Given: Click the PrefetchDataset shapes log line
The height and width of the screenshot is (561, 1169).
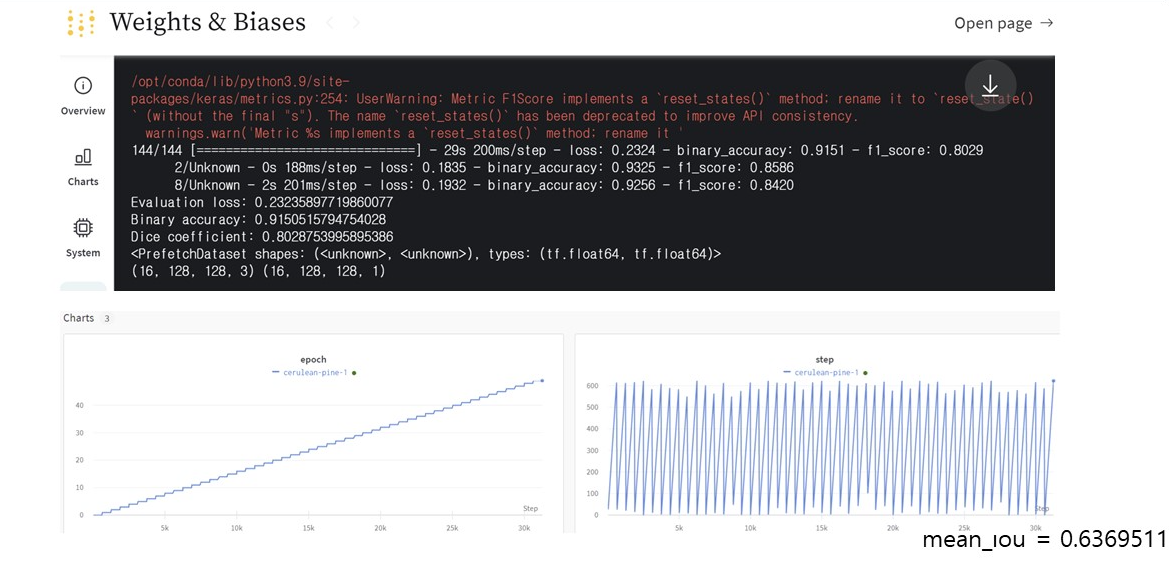Looking at the screenshot, I should click(426, 254).
